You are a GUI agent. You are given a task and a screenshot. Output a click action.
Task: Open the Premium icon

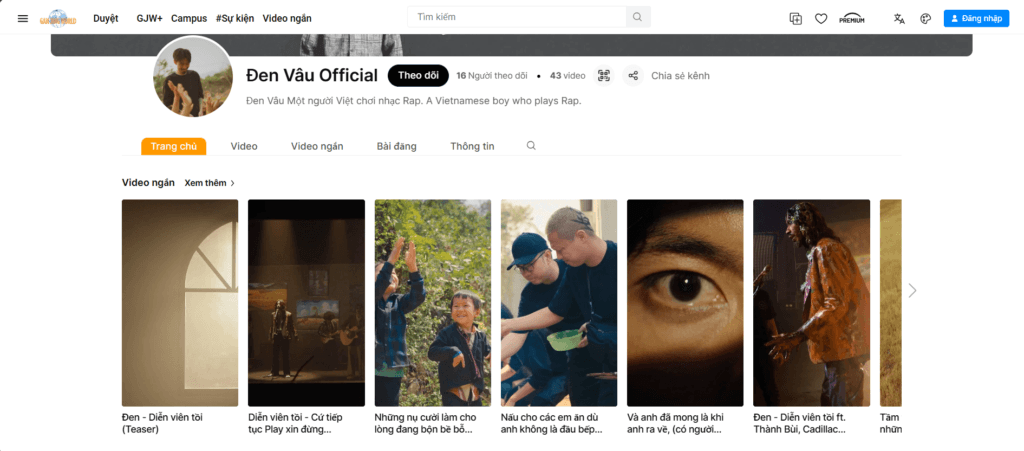pos(852,18)
